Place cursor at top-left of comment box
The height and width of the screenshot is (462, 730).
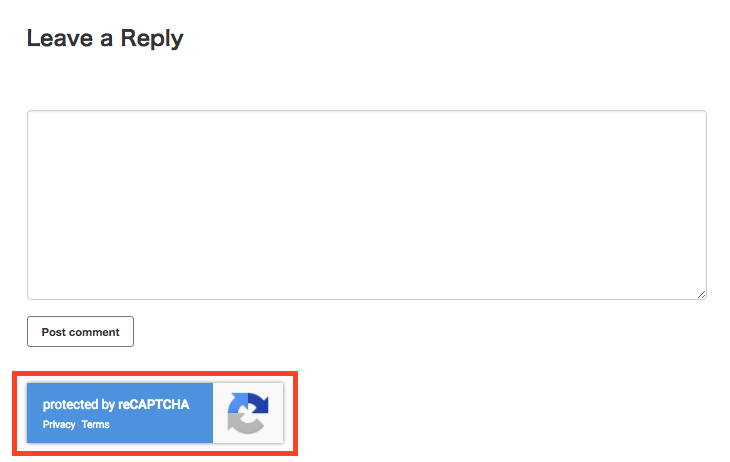click(x=34, y=117)
